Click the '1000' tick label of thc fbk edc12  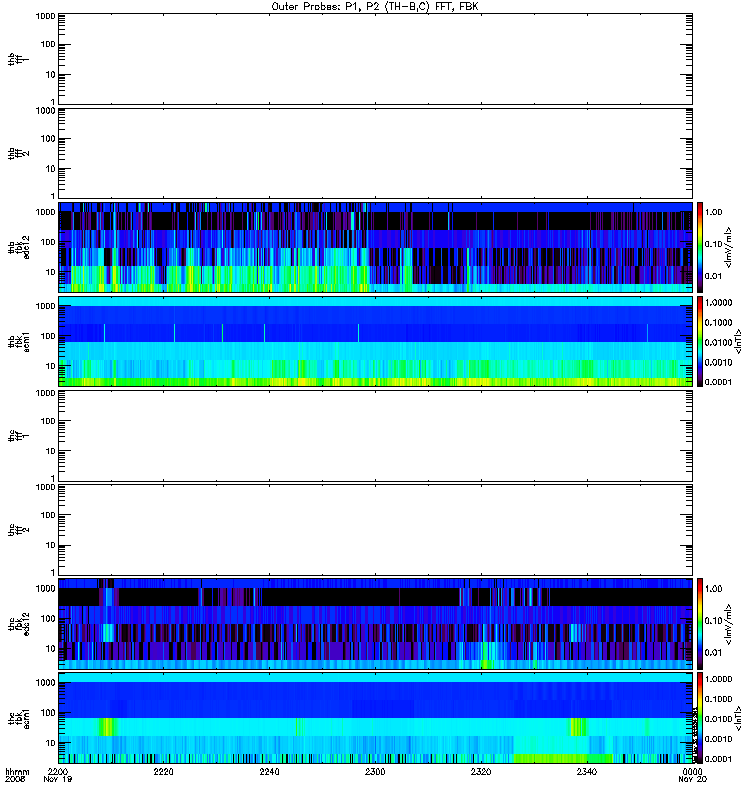tap(45, 588)
